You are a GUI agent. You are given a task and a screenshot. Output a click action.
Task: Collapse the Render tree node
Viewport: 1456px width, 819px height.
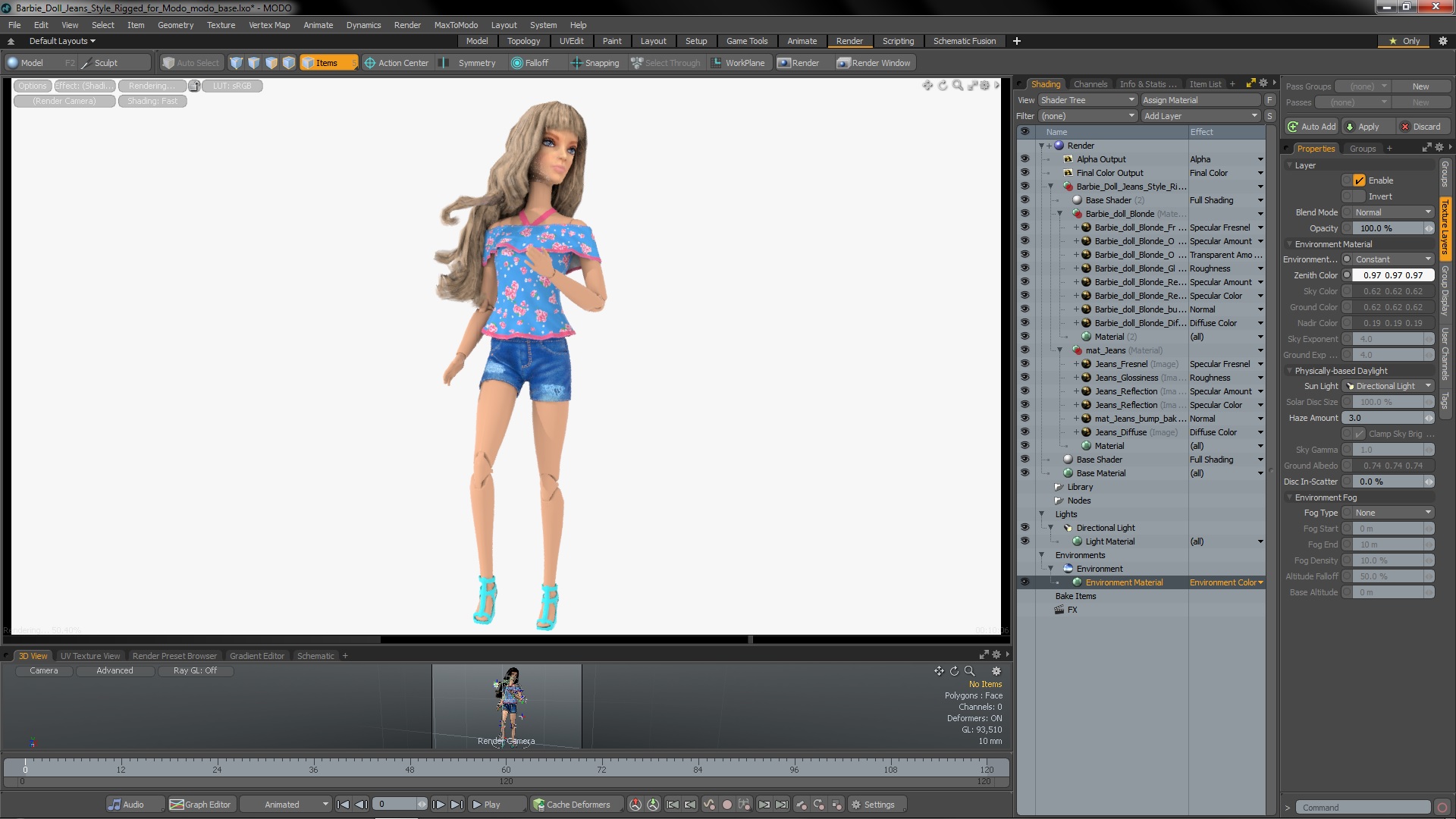point(1042,146)
